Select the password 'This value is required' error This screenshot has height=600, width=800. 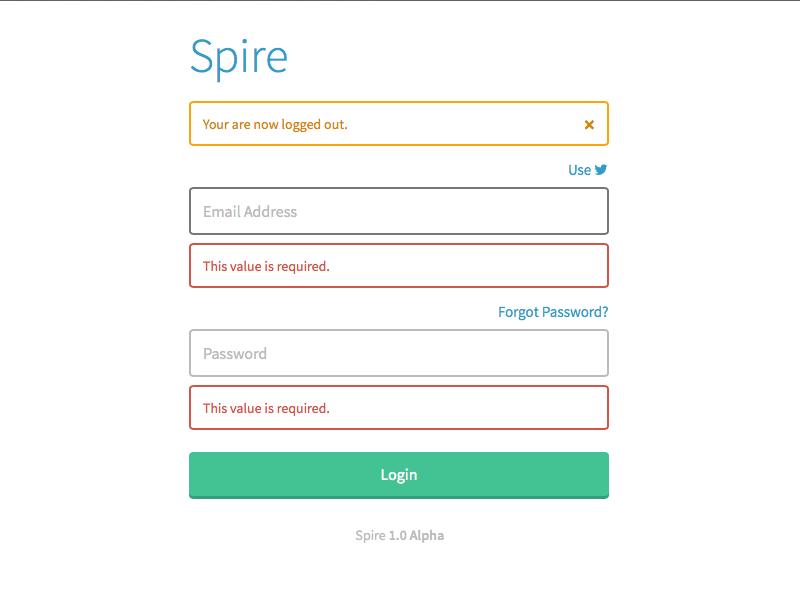(x=266, y=408)
